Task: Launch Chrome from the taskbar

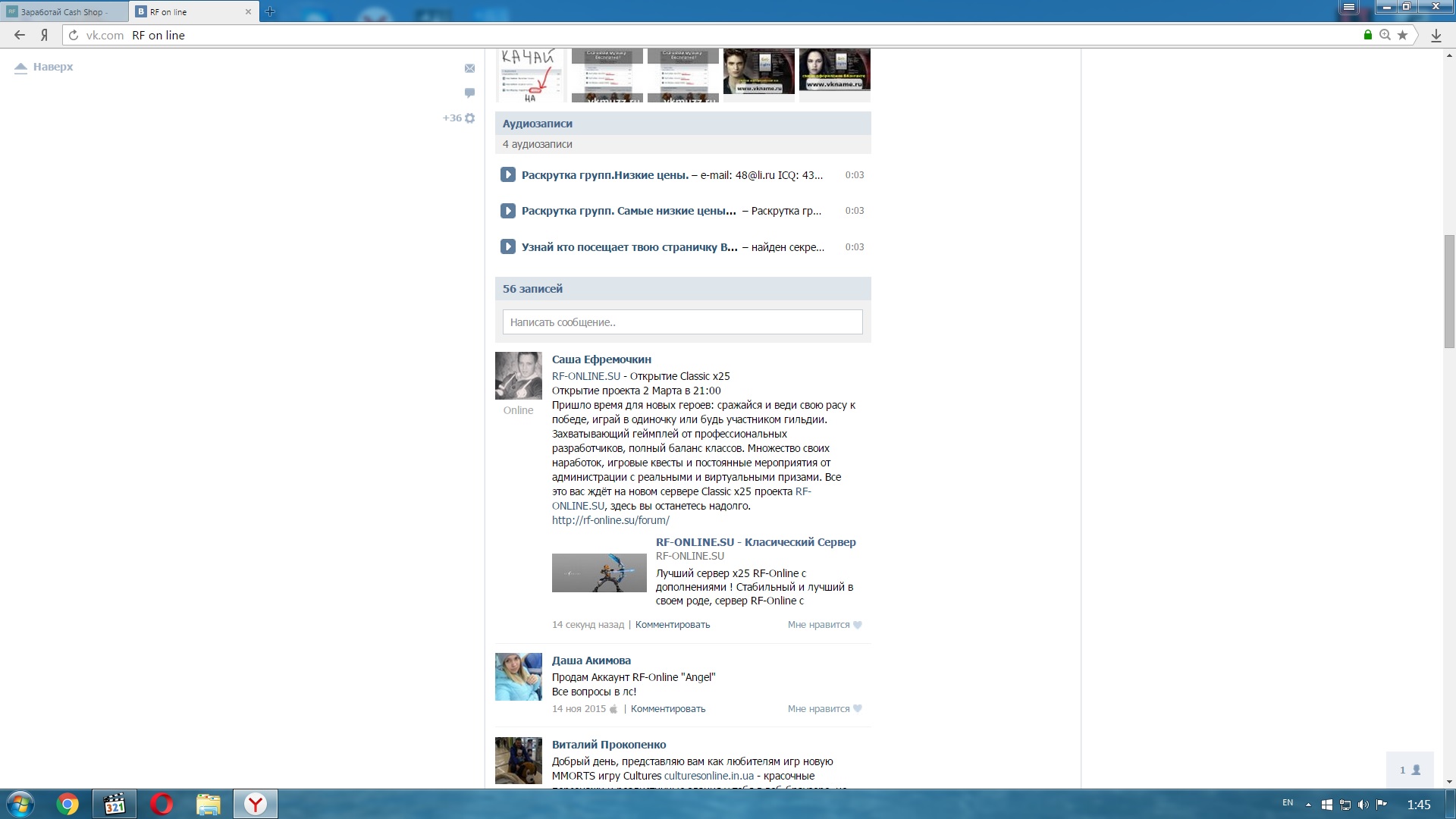Action: (x=67, y=804)
